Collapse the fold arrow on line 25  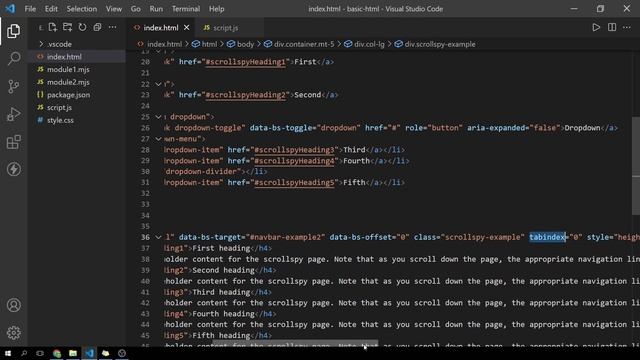pyautogui.click(x=158, y=117)
